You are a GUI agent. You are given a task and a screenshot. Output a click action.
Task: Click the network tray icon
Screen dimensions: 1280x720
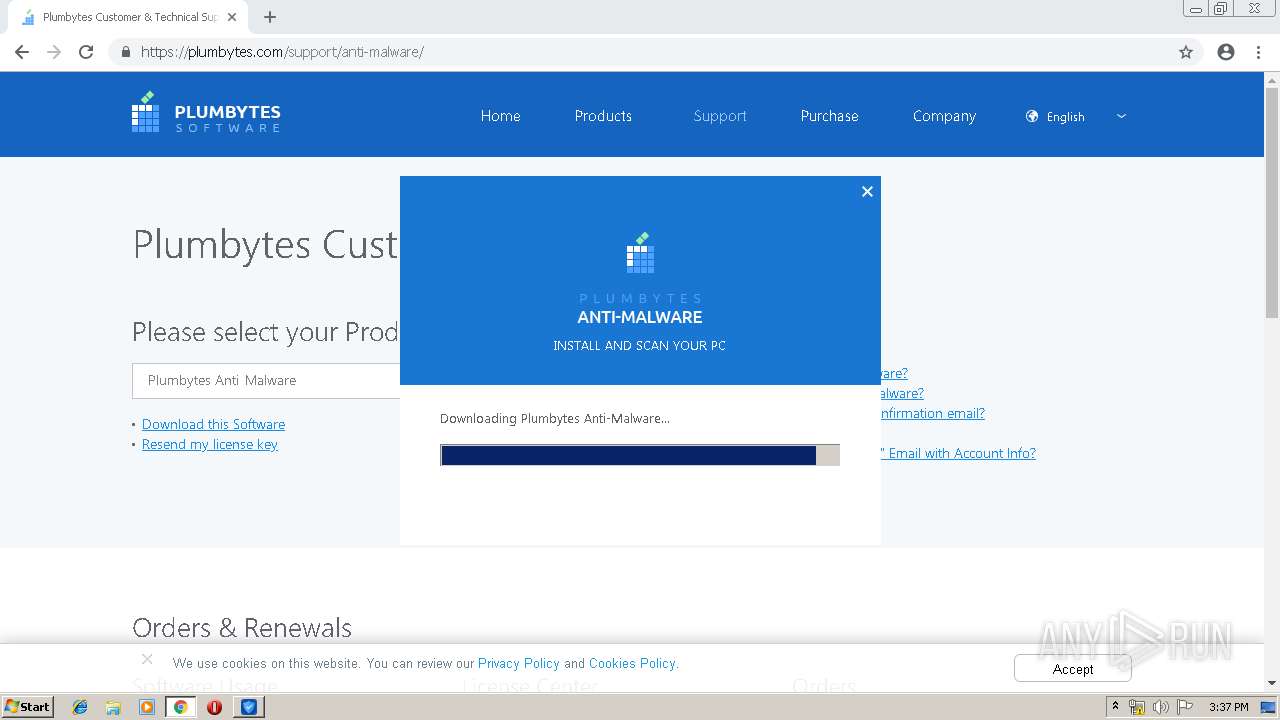(x=1137, y=707)
